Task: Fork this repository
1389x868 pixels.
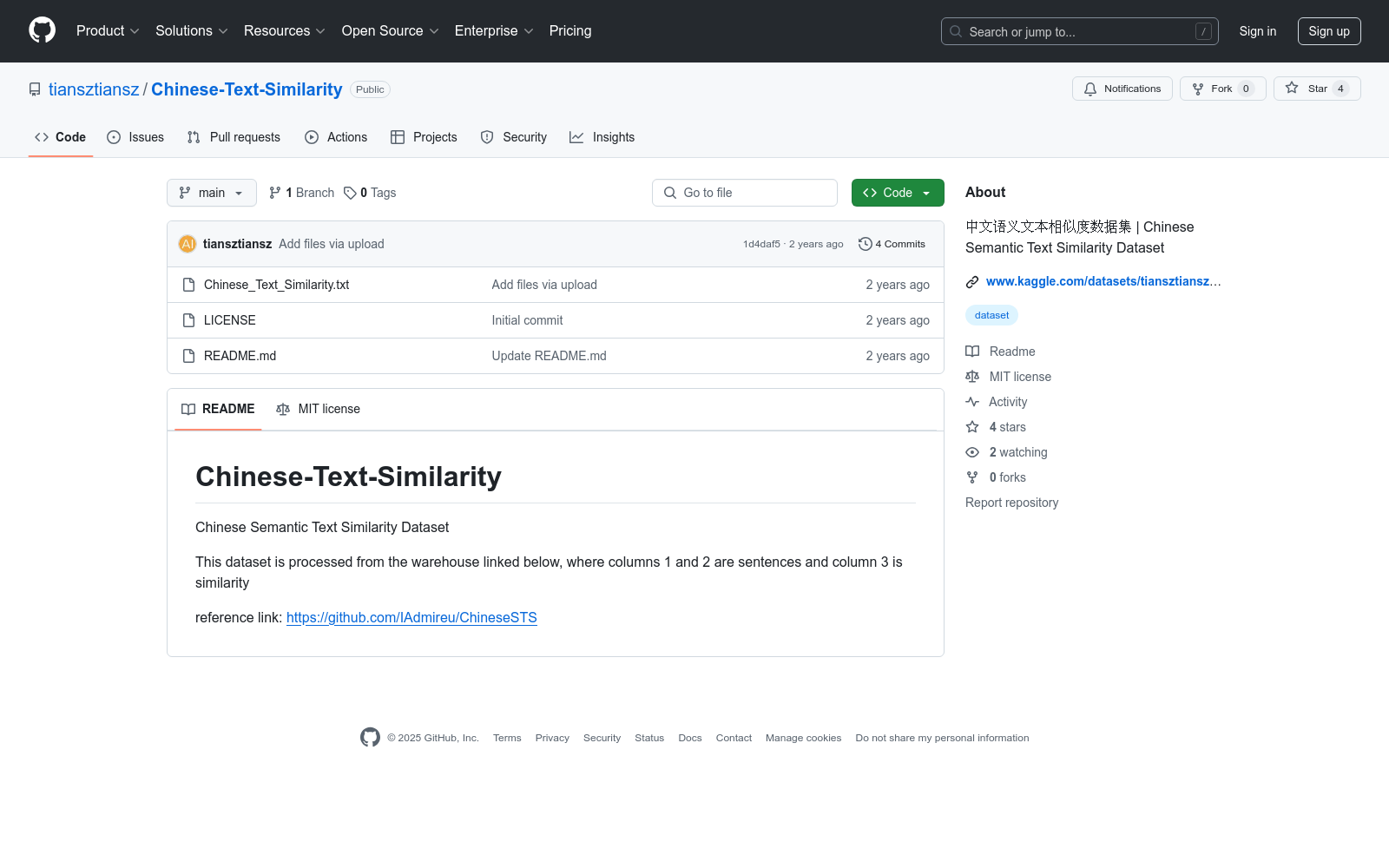Action: (x=1223, y=89)
